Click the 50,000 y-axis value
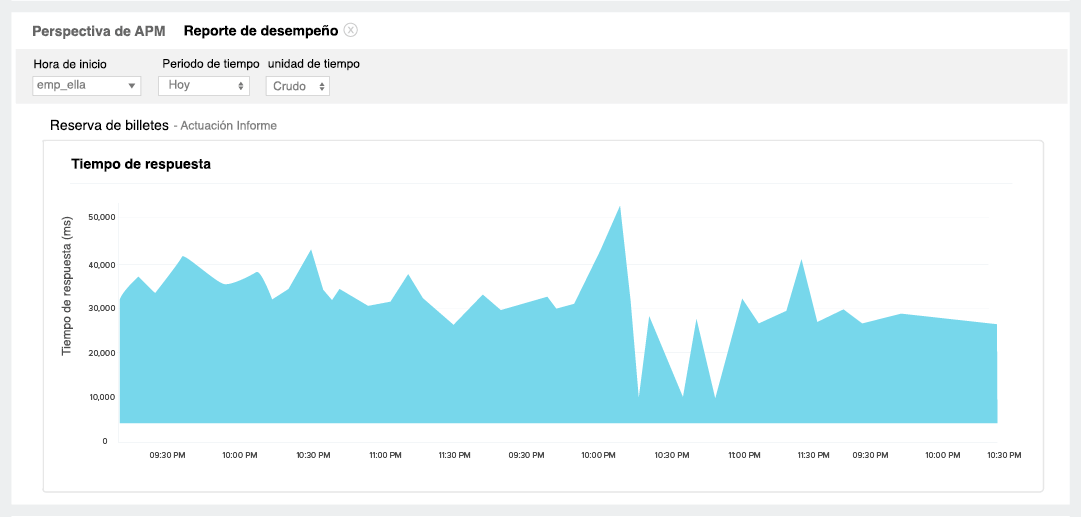 101,217
